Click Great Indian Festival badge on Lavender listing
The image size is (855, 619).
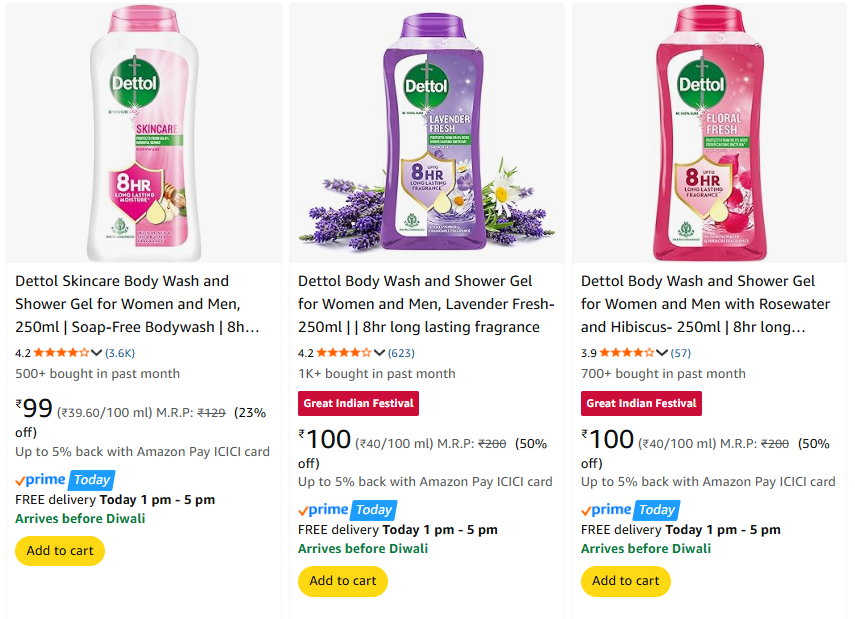pos(358,403)
